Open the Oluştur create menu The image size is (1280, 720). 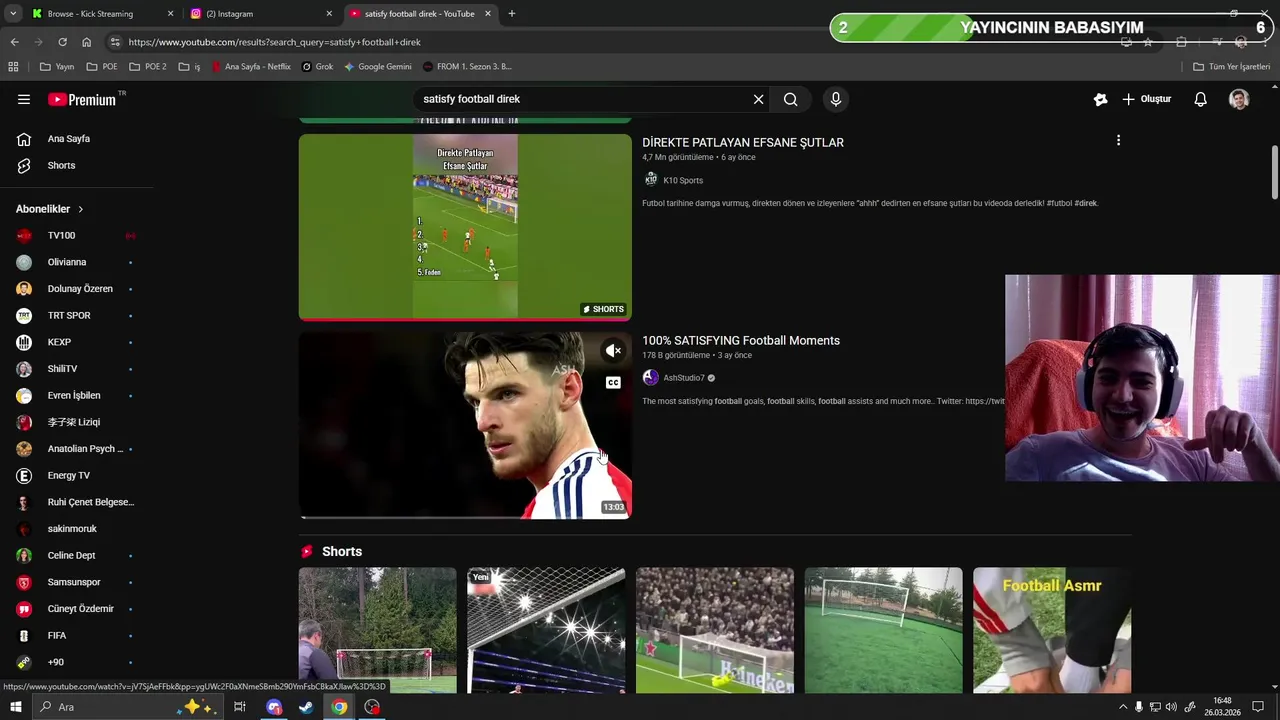(1146, 99)
